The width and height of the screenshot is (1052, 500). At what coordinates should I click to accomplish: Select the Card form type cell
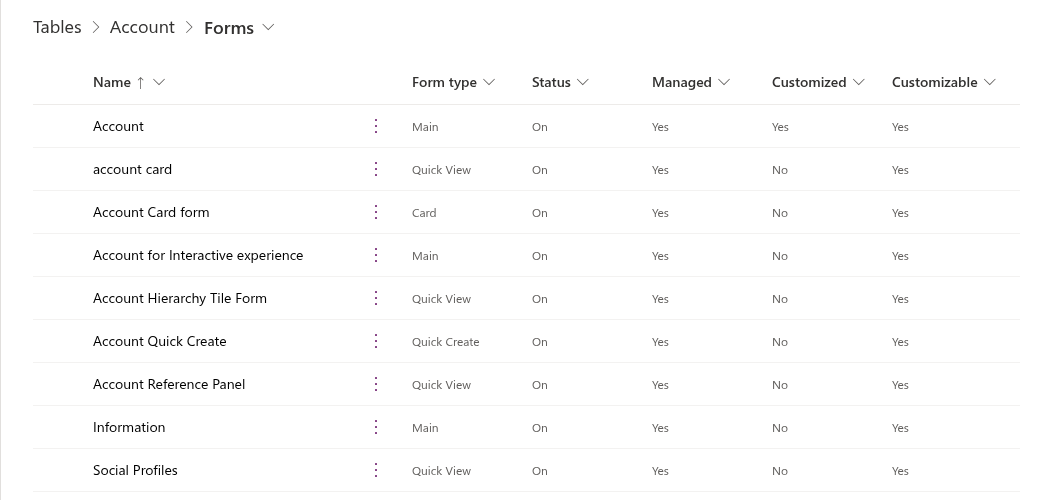[x=424, y=213]
